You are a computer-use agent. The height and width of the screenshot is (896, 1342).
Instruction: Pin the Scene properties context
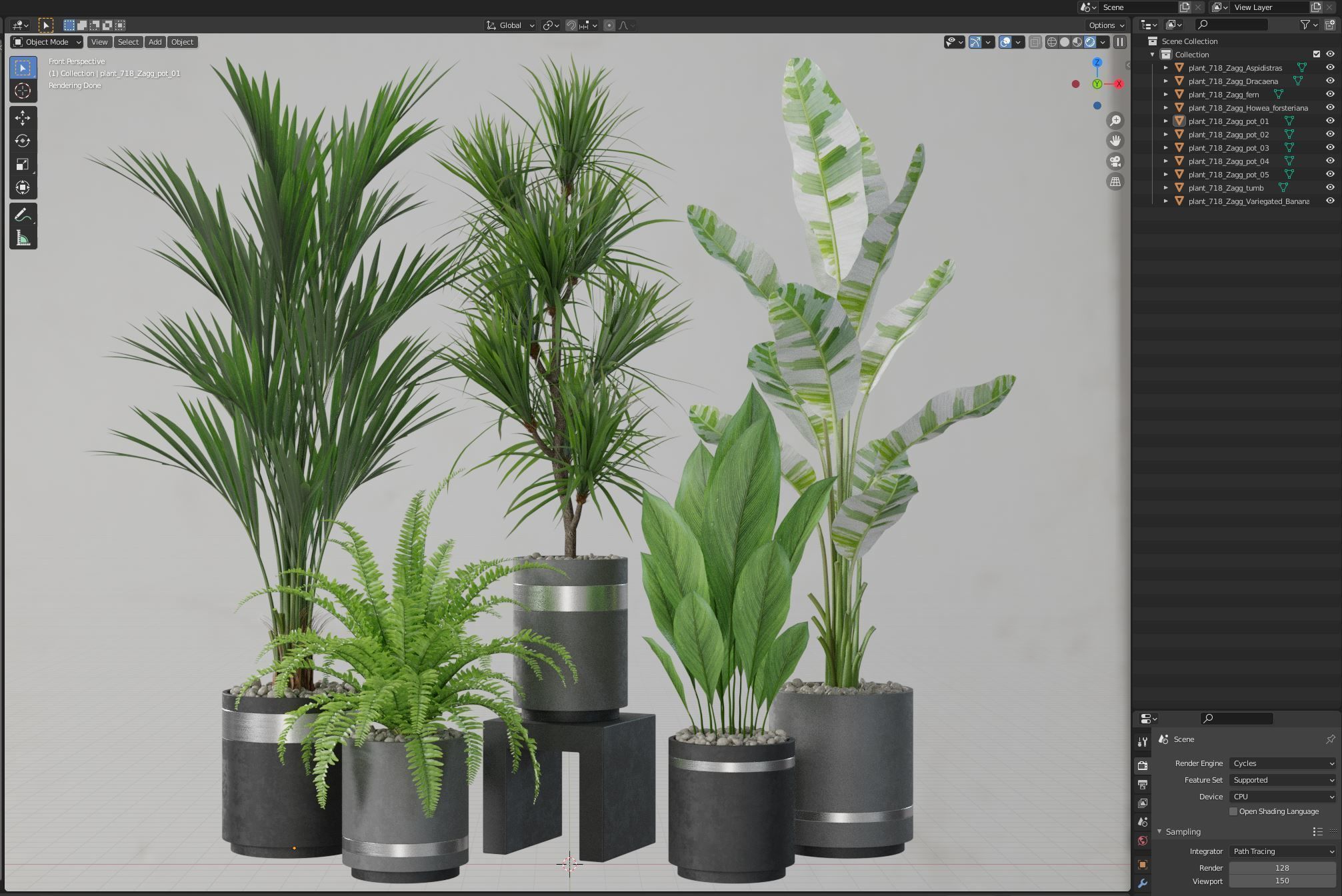1330,739
